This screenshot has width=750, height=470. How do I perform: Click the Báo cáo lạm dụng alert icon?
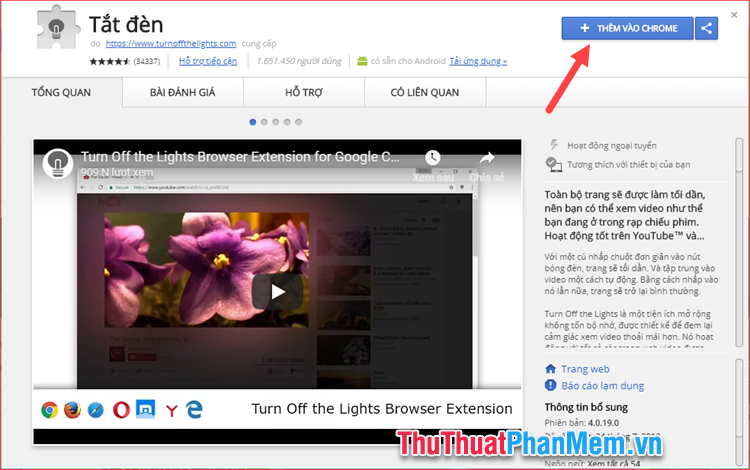(x=551, y=385)
